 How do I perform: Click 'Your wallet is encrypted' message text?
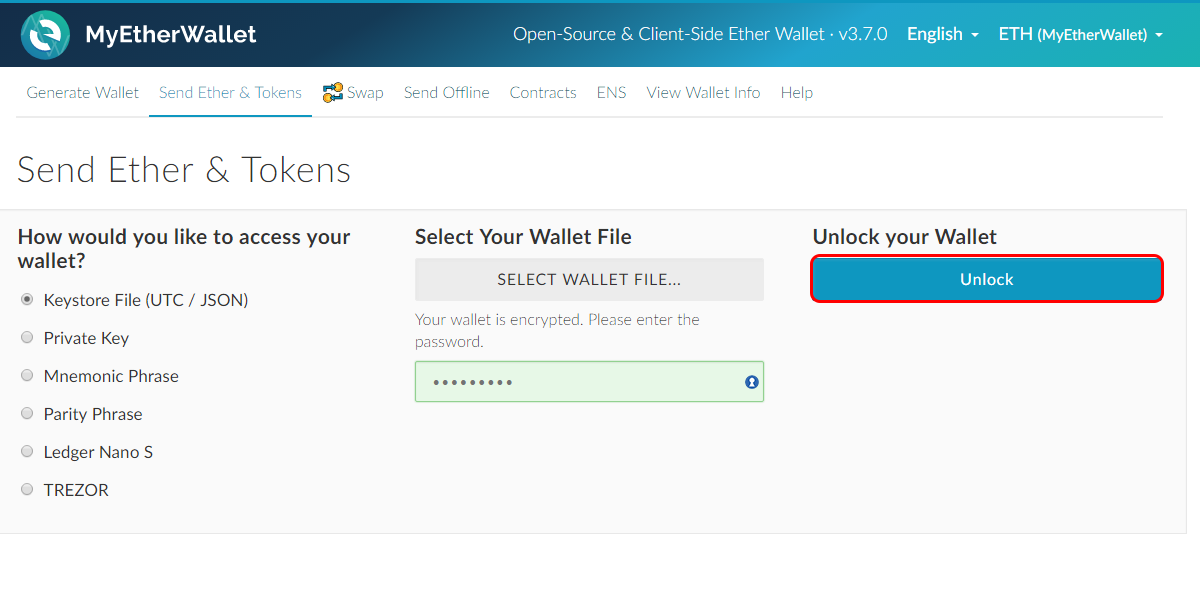point(557,330)
